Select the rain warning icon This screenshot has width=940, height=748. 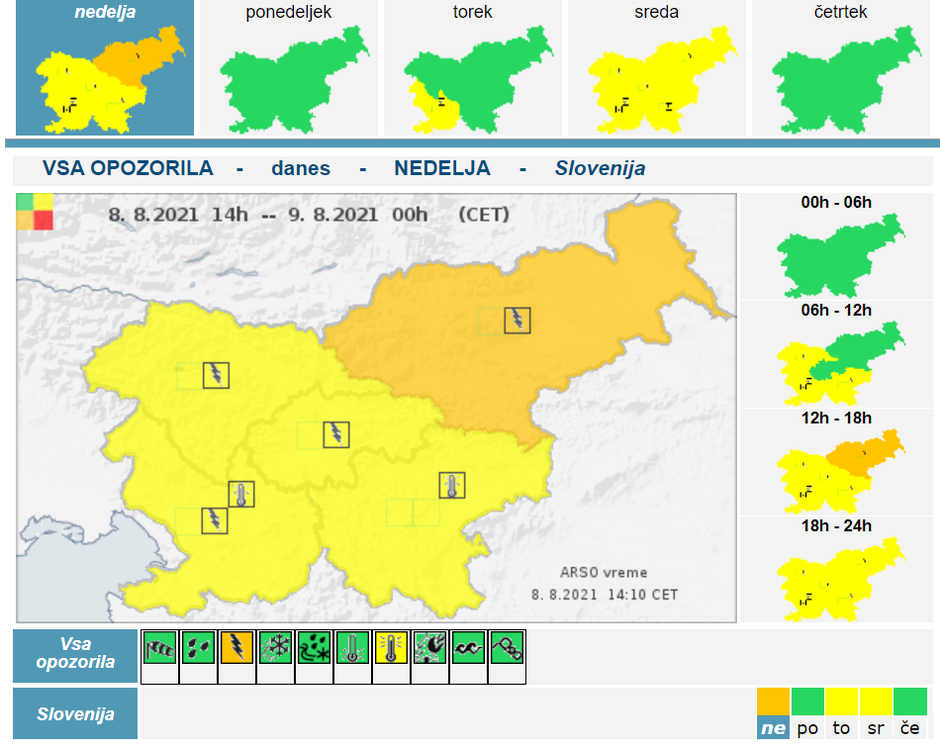click(x=199, y=655)
